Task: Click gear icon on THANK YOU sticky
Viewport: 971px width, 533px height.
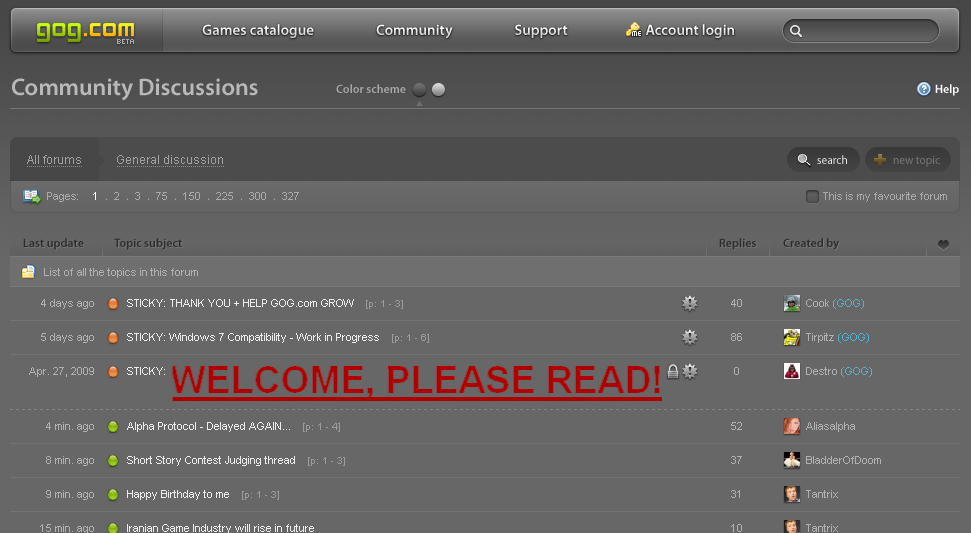Action: [x=689, y=303]
